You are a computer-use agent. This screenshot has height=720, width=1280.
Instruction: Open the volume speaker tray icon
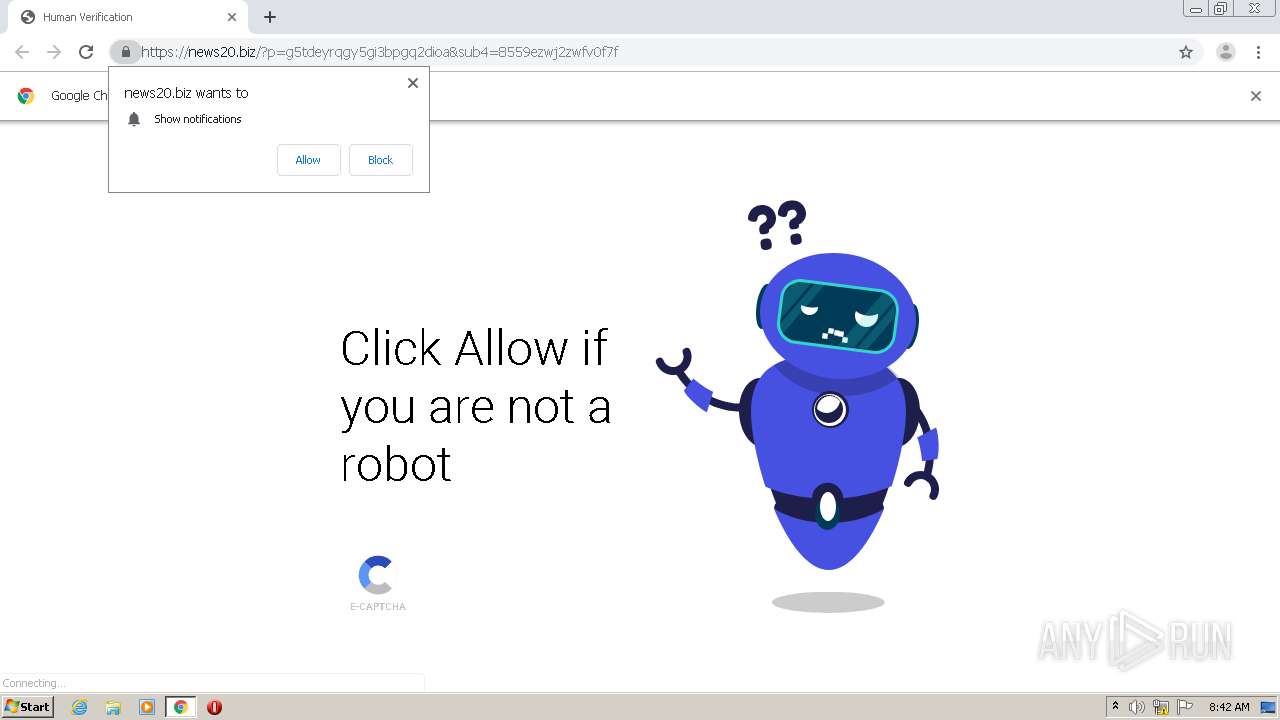coord(1138,707)
